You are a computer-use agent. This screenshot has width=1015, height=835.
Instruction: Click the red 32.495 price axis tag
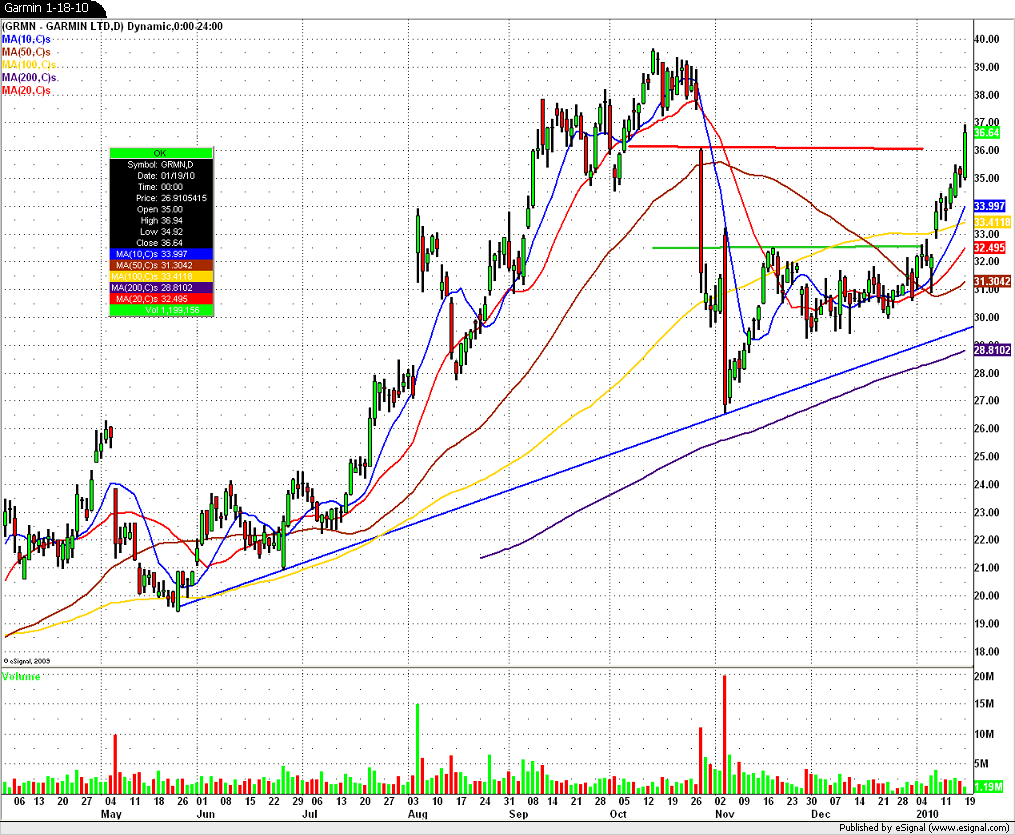coord(990,248)
